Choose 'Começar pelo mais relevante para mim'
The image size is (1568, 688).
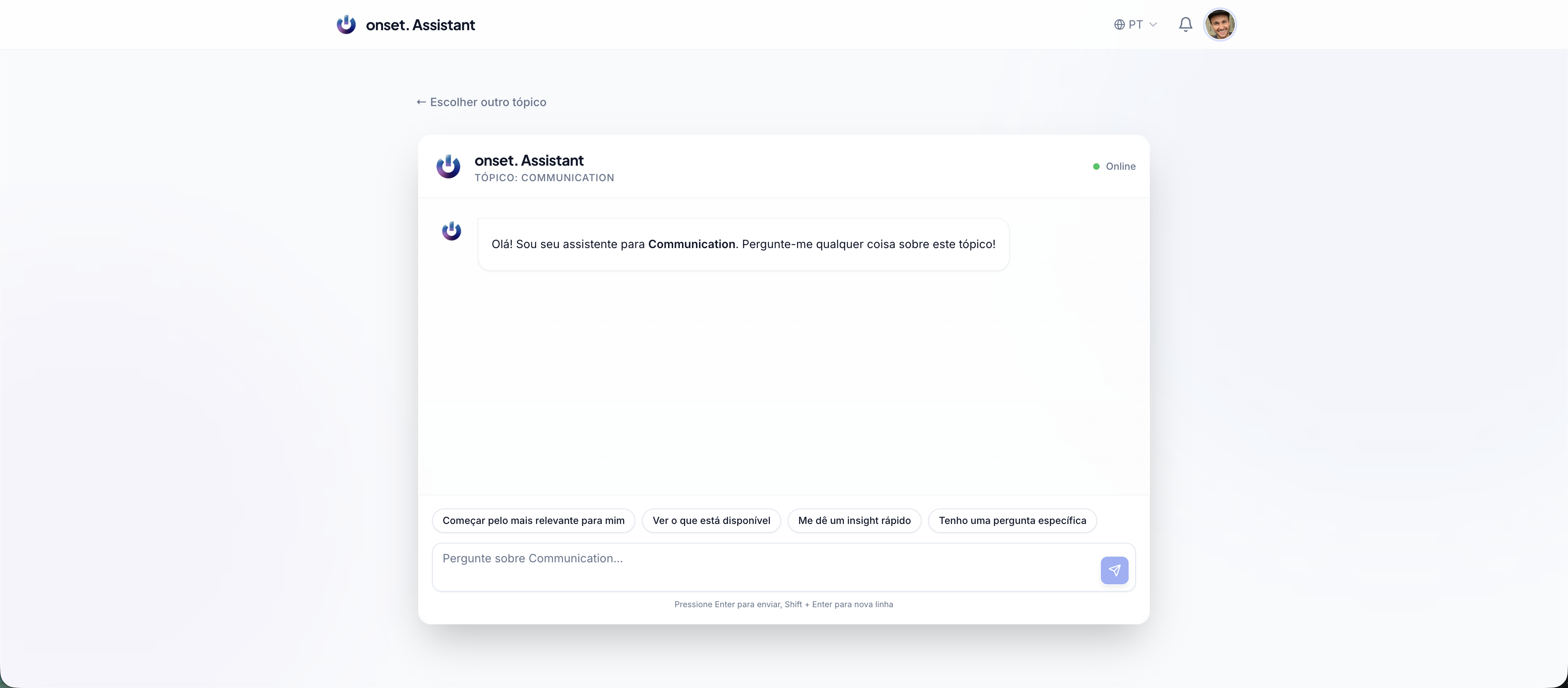(533, 521)
